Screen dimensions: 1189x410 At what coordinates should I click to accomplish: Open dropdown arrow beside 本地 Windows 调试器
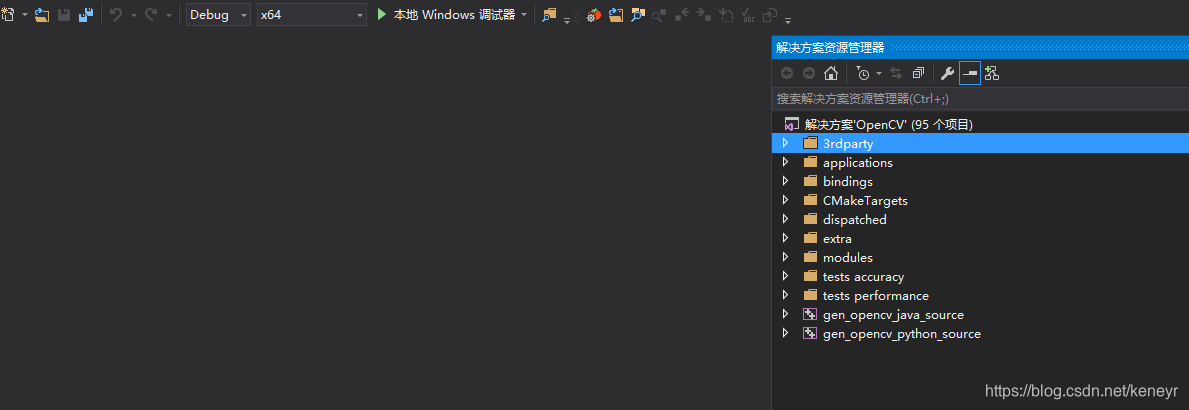pyautogui.click(x=523, y=15)
